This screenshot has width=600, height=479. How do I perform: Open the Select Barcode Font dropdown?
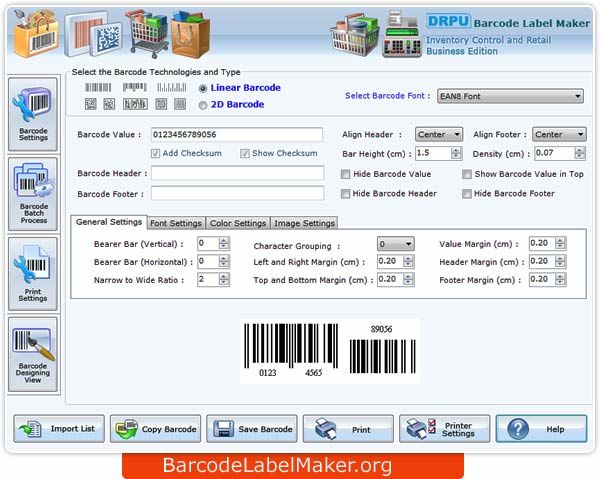click(x=510, y=96)
